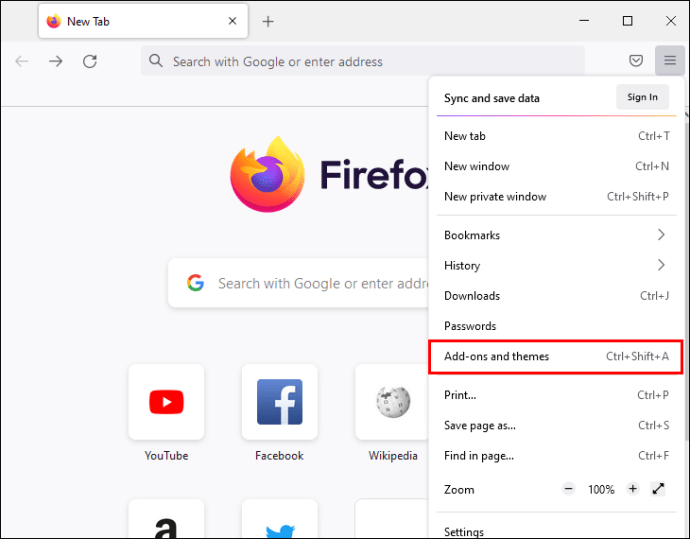Image resolution: width=690 pixels, height=539 pixels.
Task: Click the YouTube label text
Action: (x=166, y=456)
